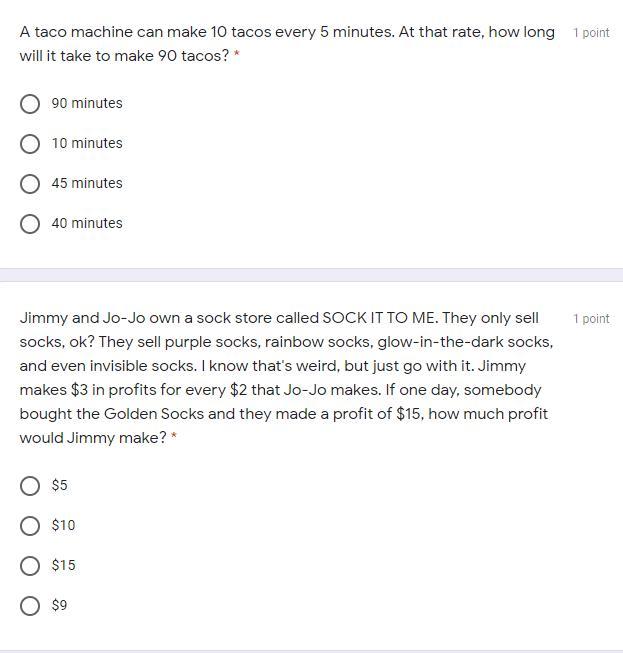Viewport: 623px width, 653px height.
Task: Click the '90 minutes' answer label text
Action: tap(87, 104)
